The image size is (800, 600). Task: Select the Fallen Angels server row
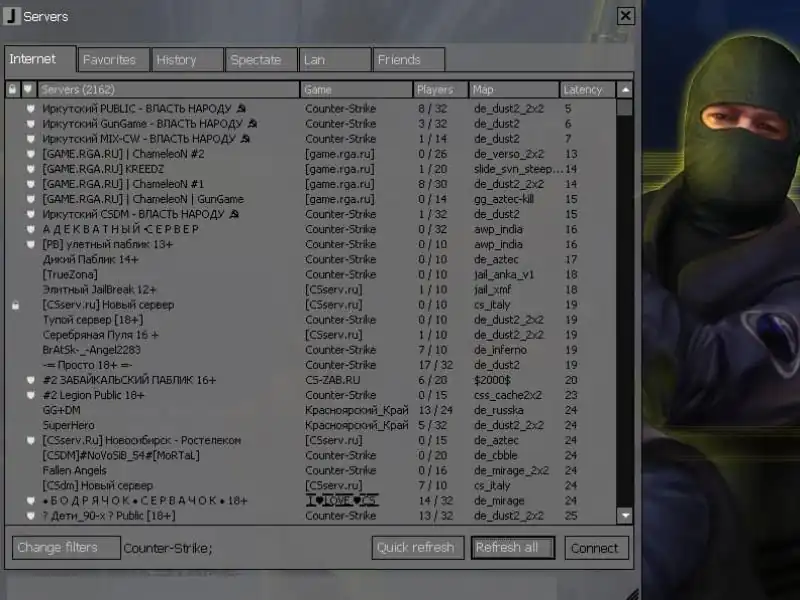click(310, 470)
